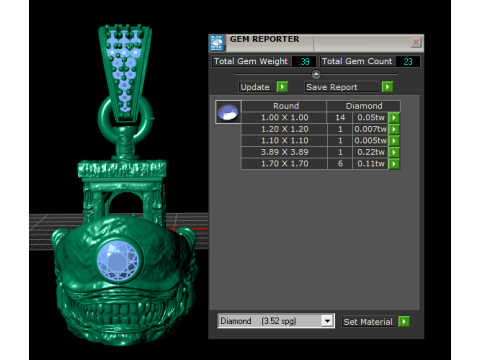Click the Diamond column header
The width and height of the screenshot is (480, 360).
point(364,106)
